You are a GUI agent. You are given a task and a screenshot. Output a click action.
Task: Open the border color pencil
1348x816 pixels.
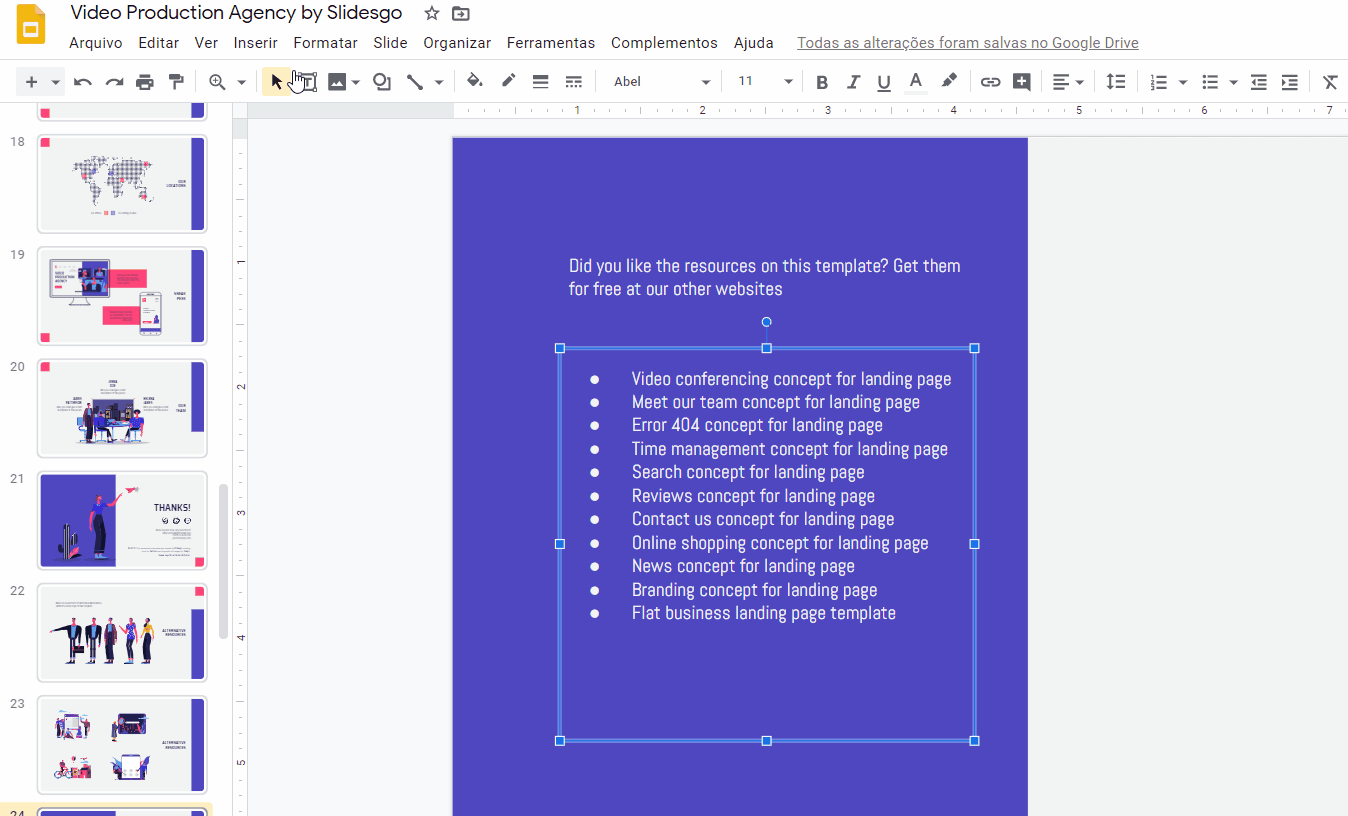coord(508,82)
